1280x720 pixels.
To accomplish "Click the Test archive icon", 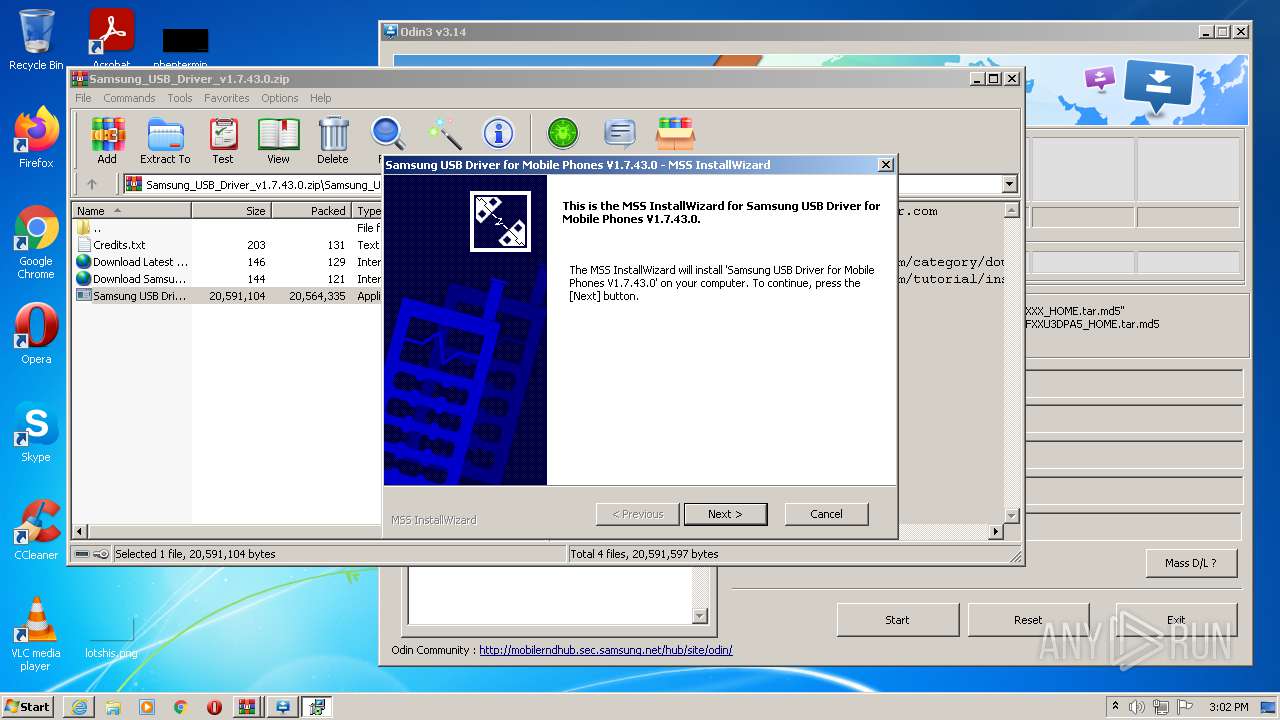I will tap(223, 140).
